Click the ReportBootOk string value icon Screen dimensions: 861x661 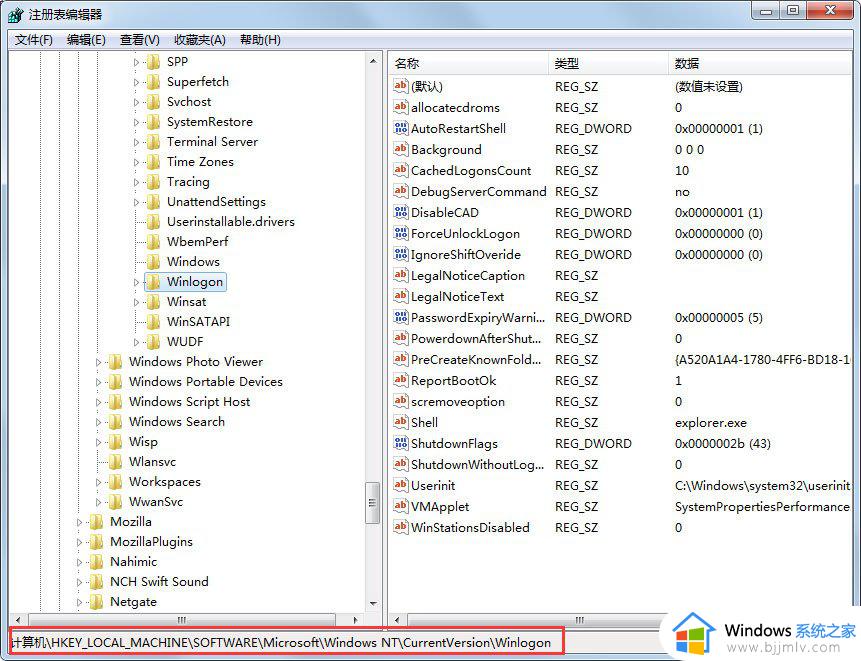pyautogui.click(x=401, y=380)
